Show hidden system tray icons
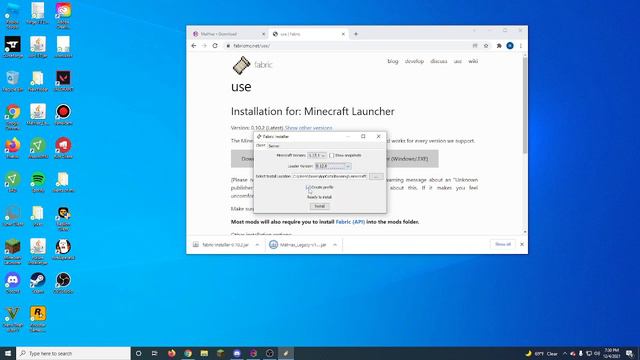Image resolution: width=640 pixels, height=360 pixels. click(565, 353)
